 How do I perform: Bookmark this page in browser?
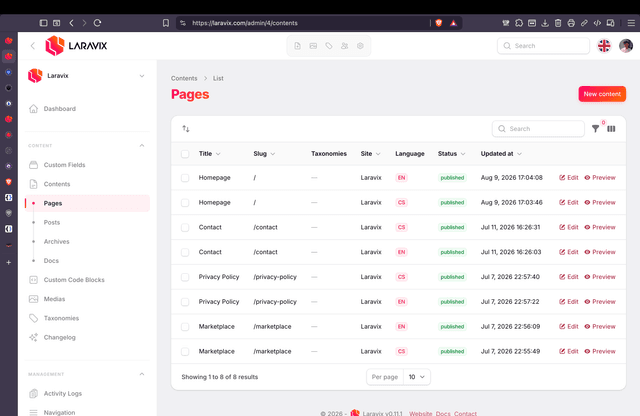[166, 23]
